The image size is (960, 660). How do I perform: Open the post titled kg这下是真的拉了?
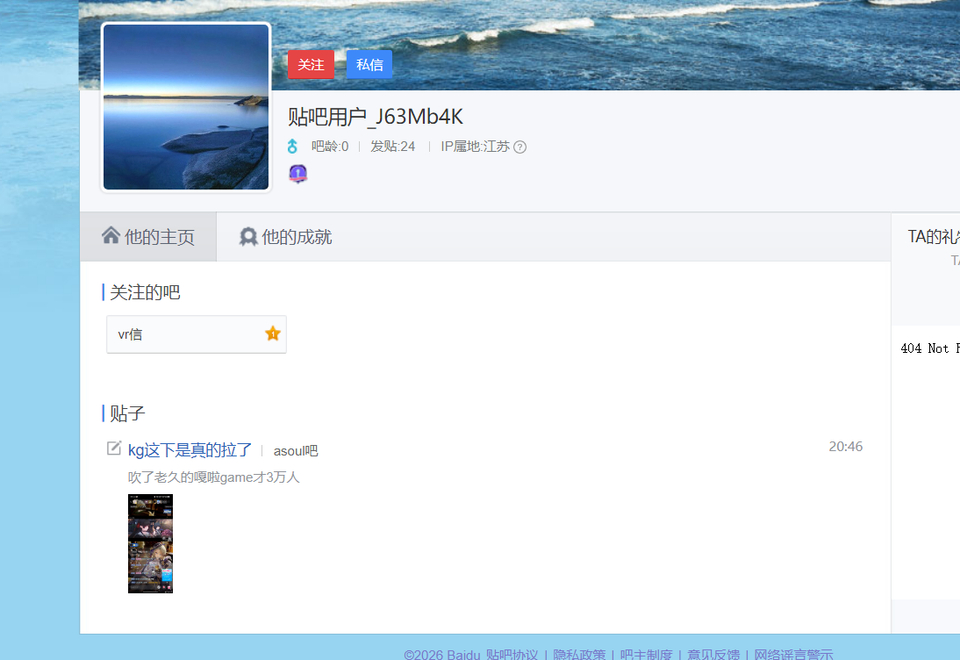190,450
